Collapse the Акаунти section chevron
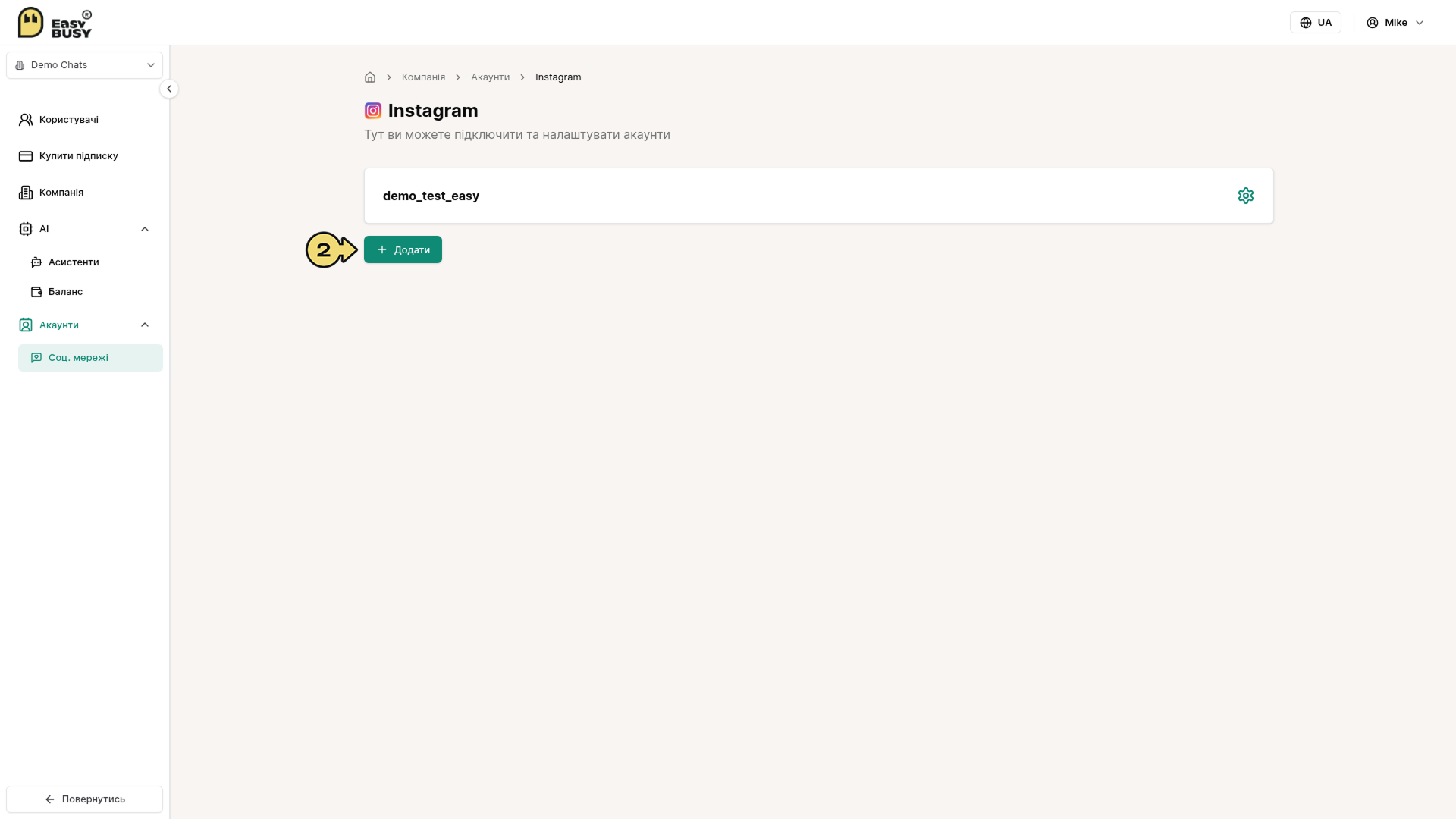The width and height of the screenshot is (1456, 819). (145, 325)
